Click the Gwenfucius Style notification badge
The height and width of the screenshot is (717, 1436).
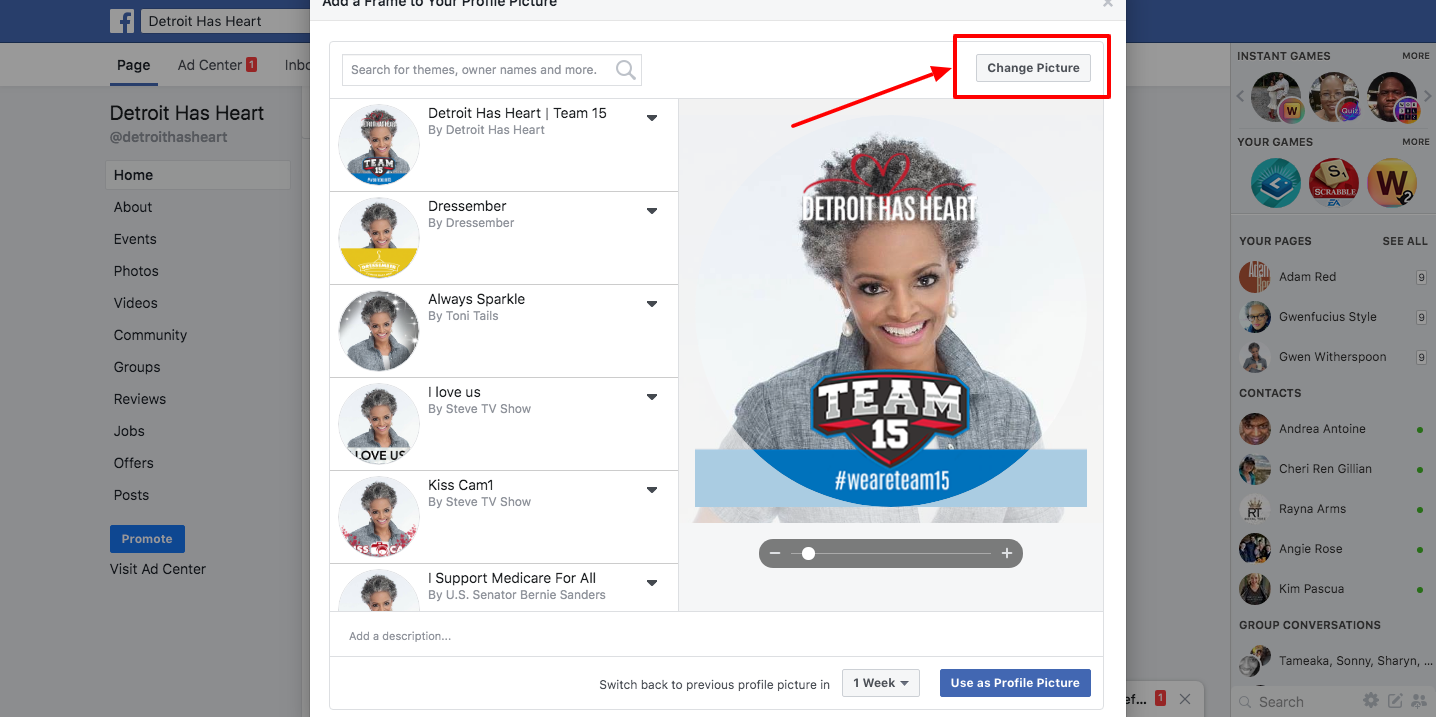[x=1421, y=317]
